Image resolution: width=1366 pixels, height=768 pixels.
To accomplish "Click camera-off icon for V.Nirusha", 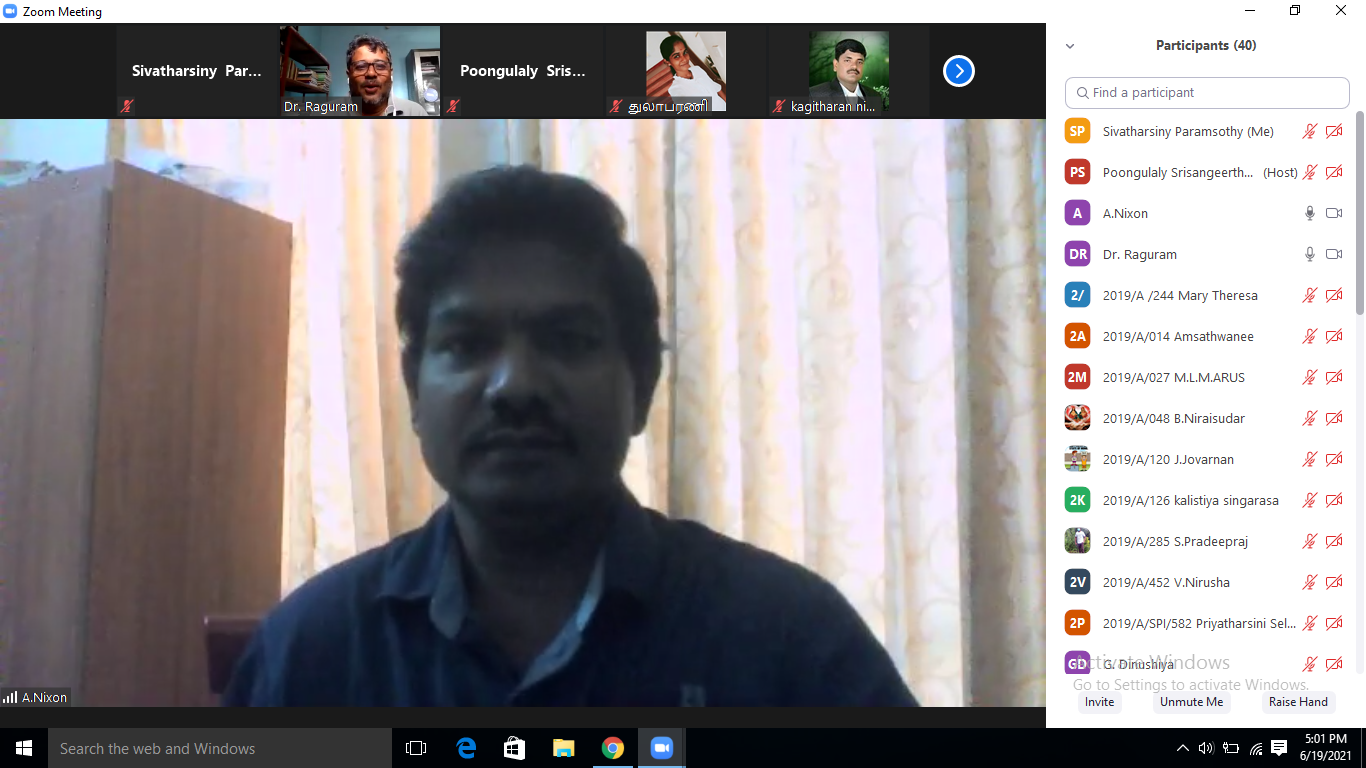I will (x=1334, y=582).
